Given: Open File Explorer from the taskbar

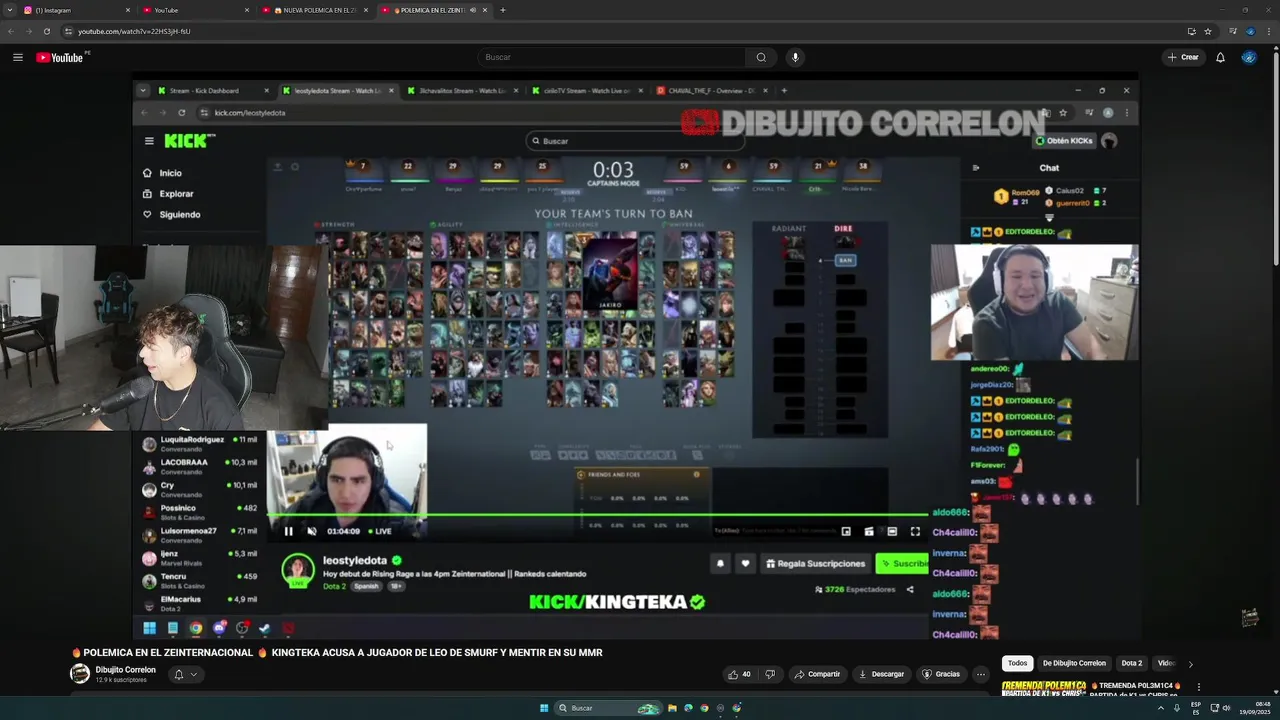Looking at the screenshot, I should click(672, 708).
